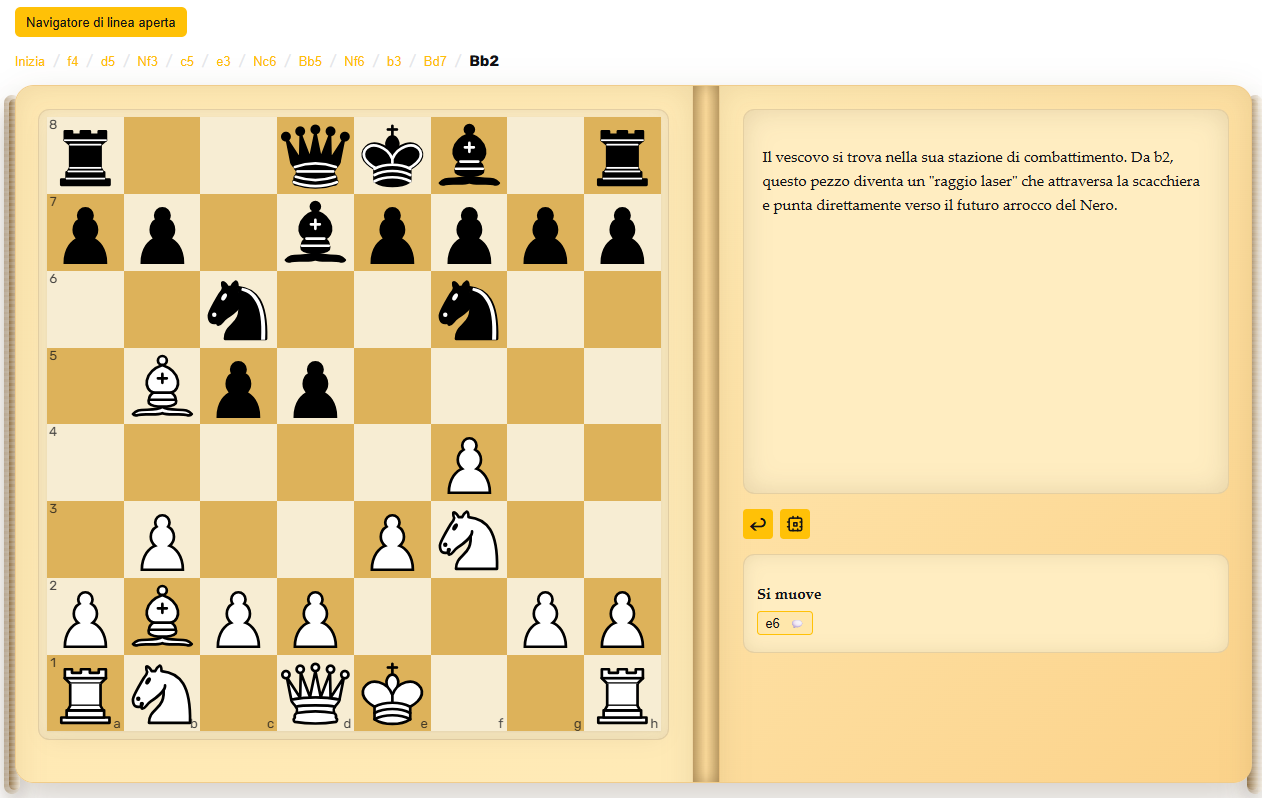Open the engine analysis chip icon
The width and height of the screenshot is (1262, 798).
tap(795, 524)
